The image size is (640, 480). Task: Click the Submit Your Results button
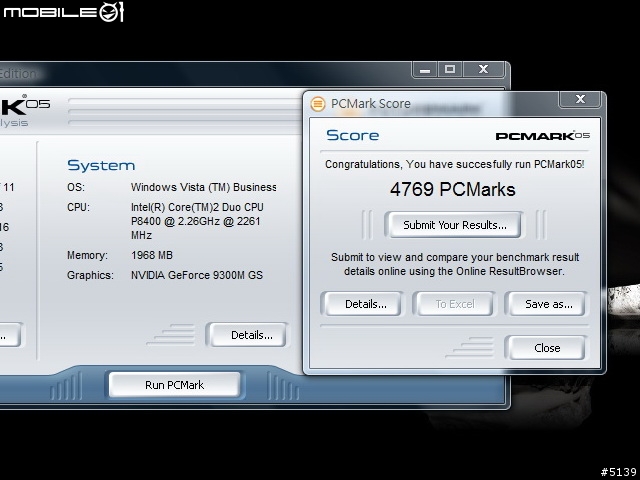[453, 225]
